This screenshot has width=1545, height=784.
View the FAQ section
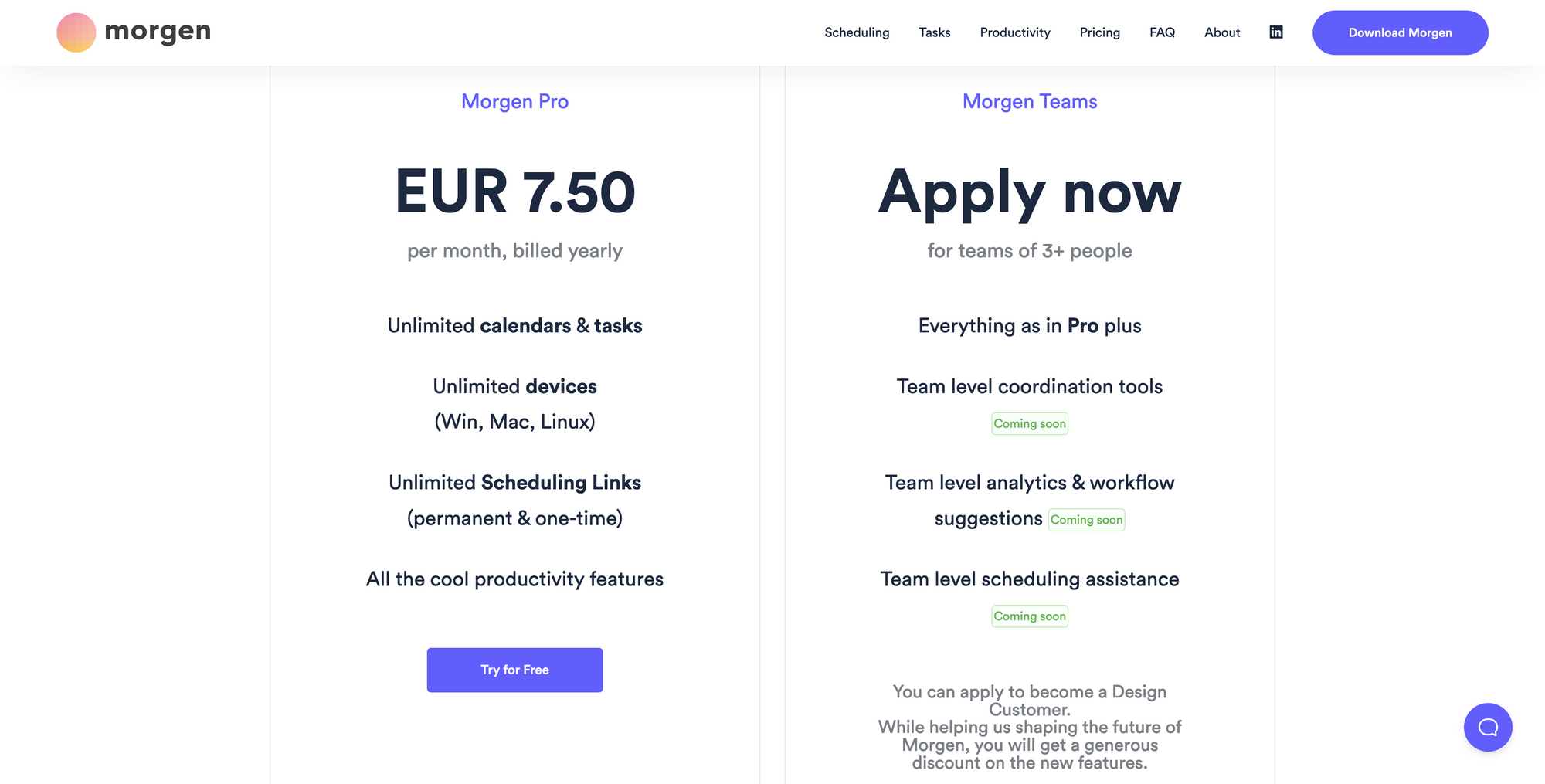(1161, 32)
